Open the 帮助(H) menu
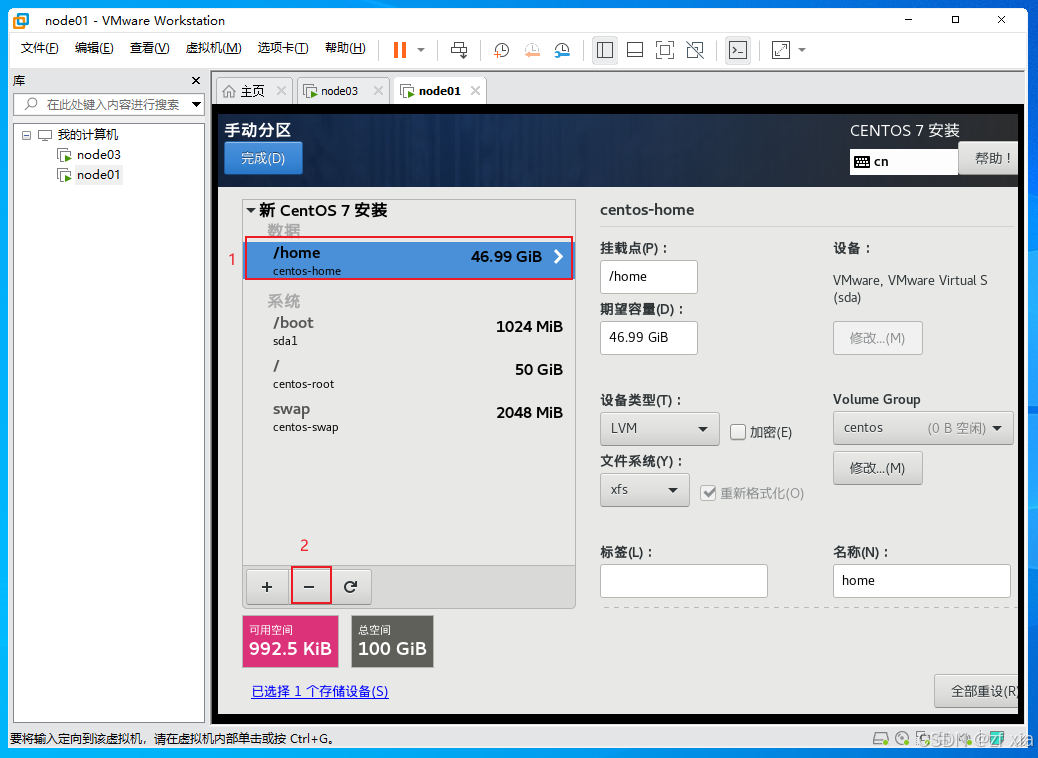Screen dimensions: 1038x758 pos(345,48)
